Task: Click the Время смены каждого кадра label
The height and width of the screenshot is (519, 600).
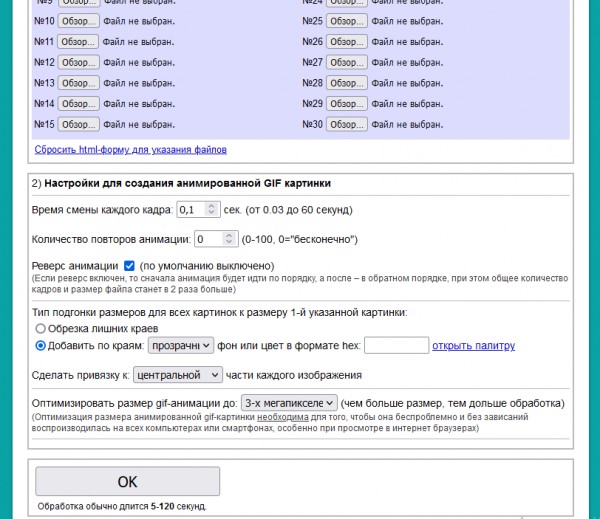Action: [x=103, y=210]
